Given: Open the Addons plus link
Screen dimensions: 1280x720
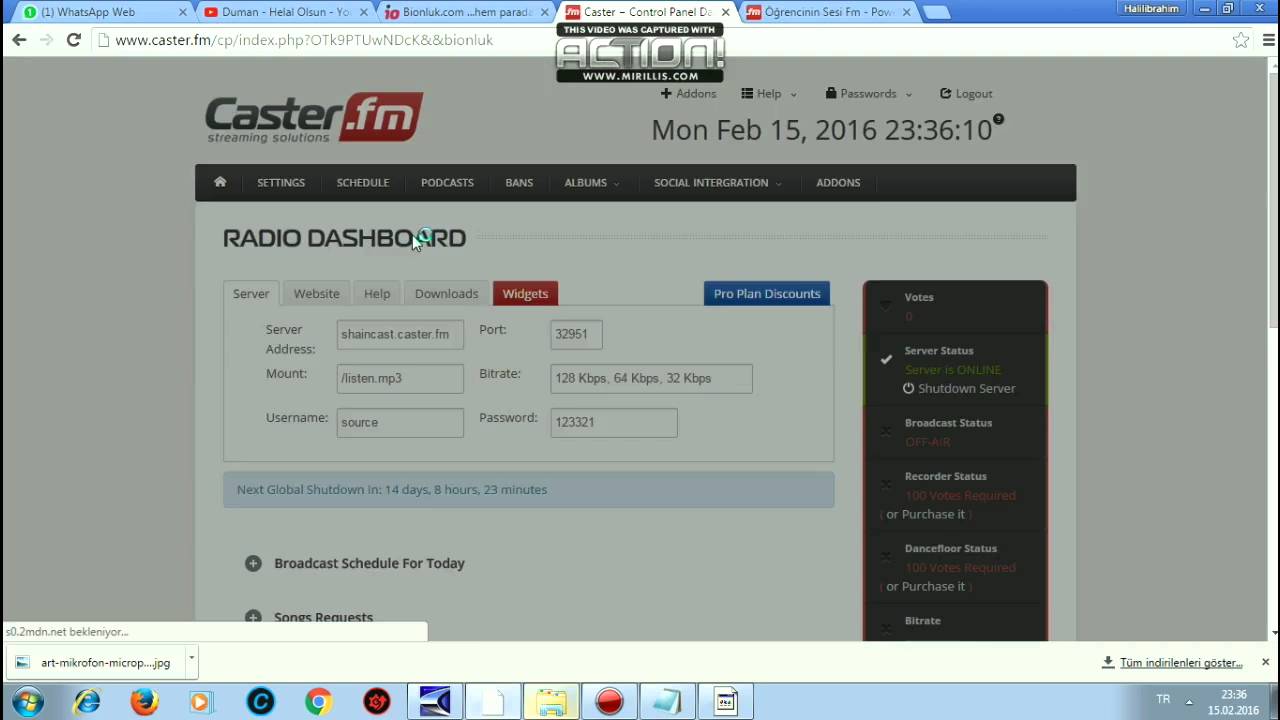Looking at the screenshot, I should (688, 93).
